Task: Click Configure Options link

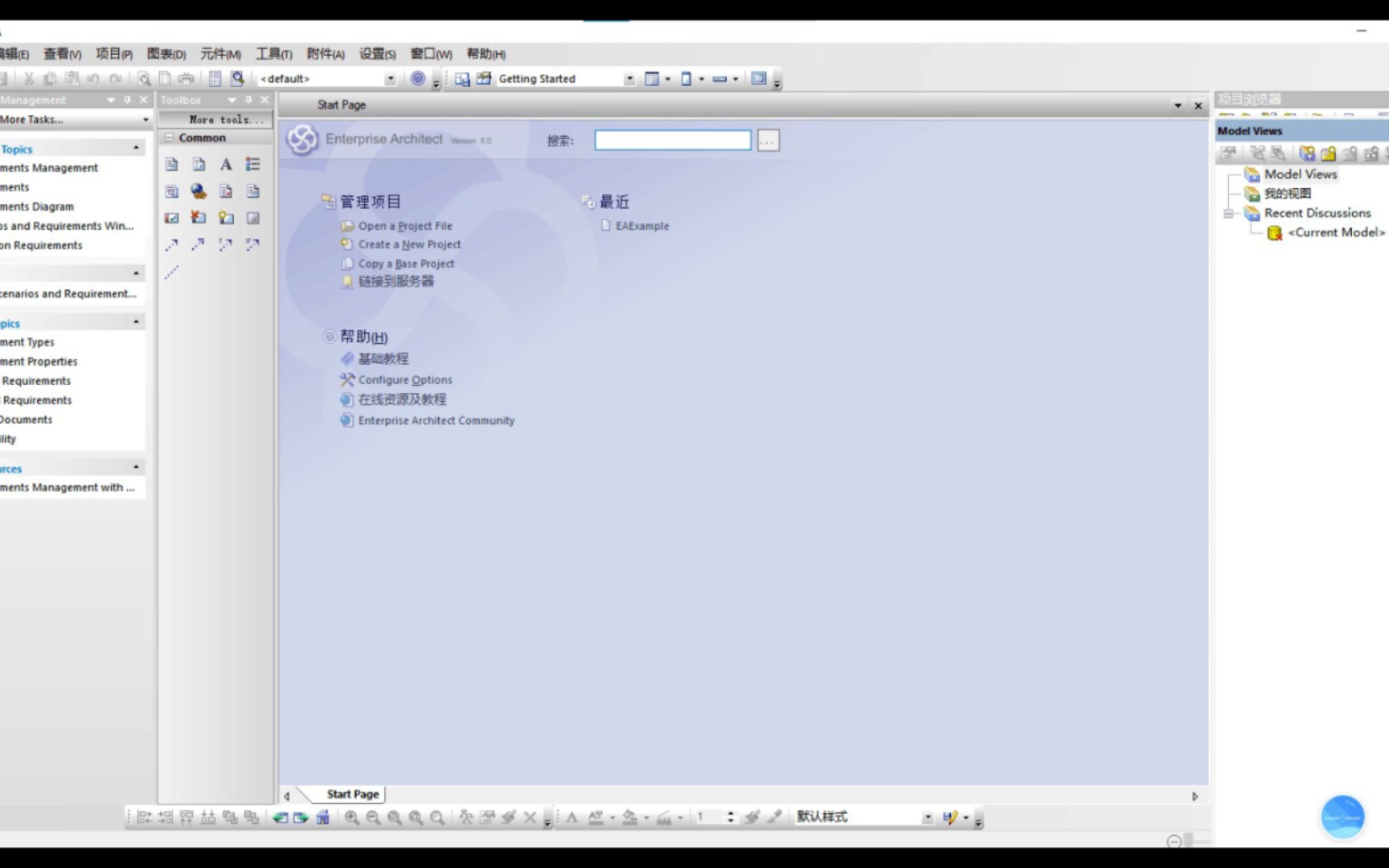Action: [x=405, y=379]
